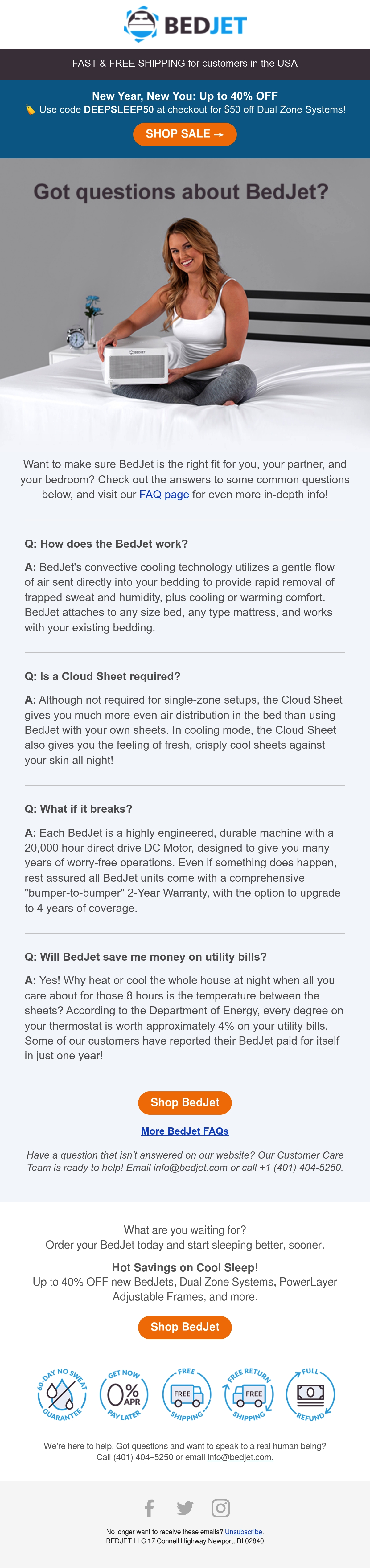
Task: Click the info@bedjet.com email link
Action: 240,1457
